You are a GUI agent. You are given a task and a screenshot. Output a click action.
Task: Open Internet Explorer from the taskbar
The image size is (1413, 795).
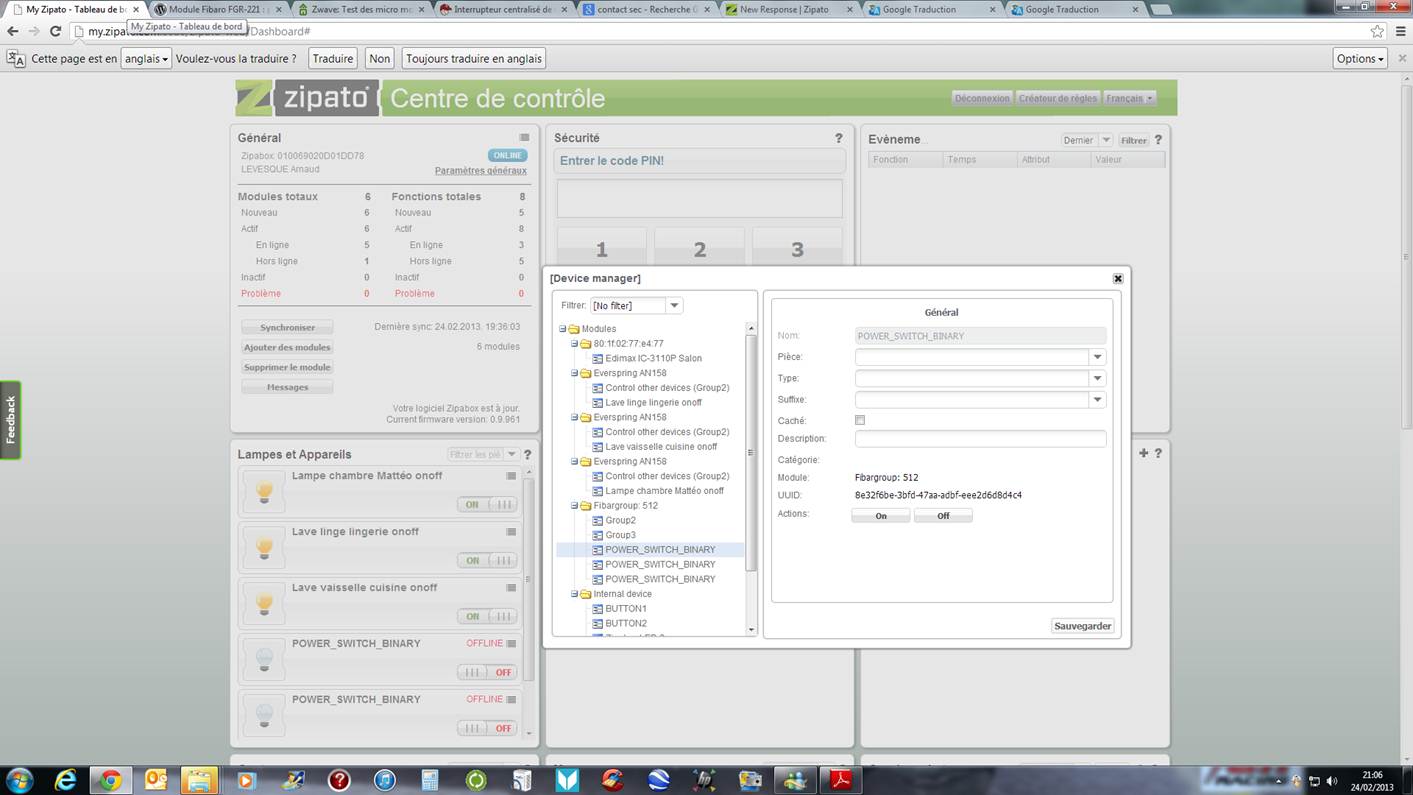(65, 780)
